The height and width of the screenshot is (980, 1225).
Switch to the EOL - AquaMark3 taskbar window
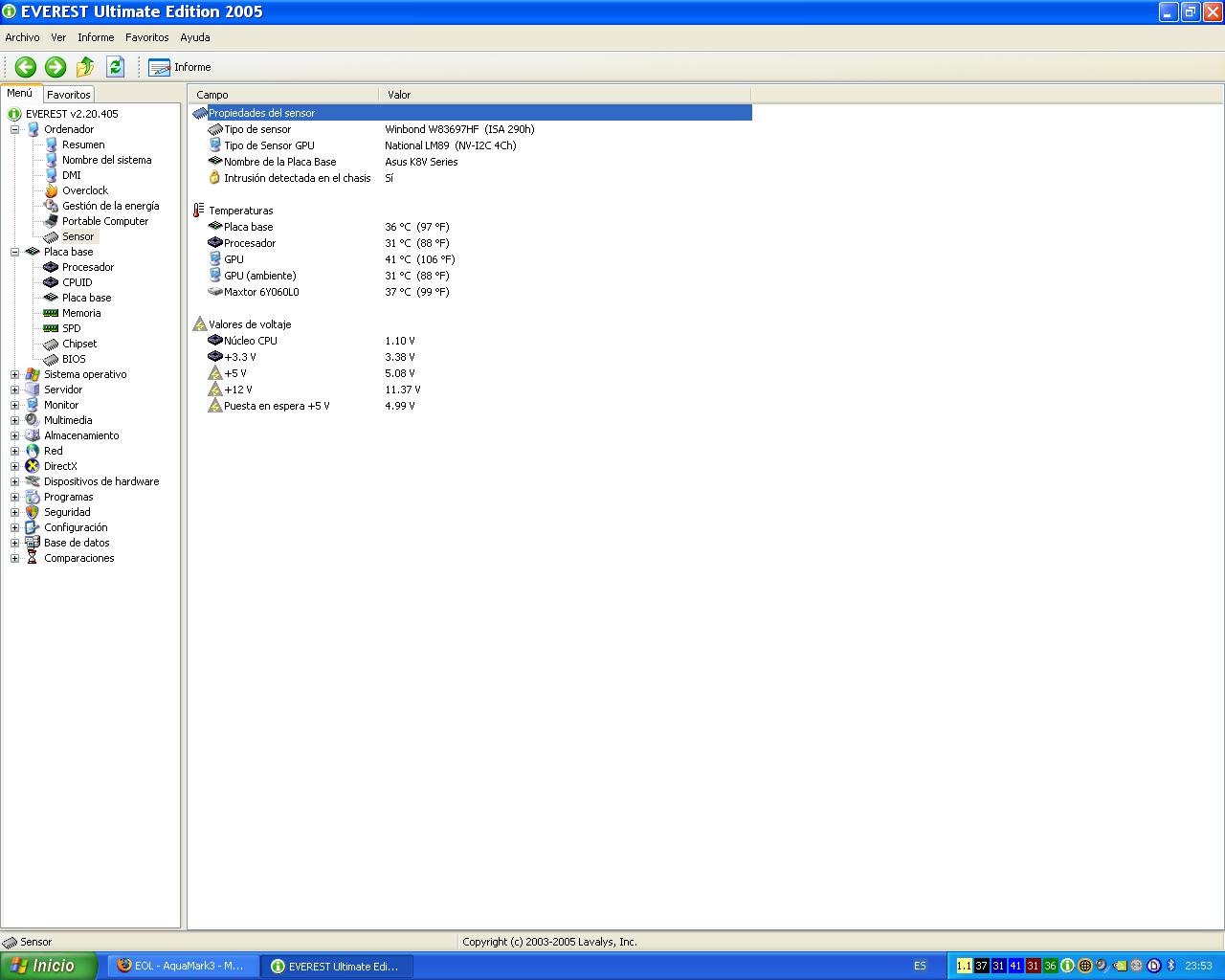click(x=181, y=966)
